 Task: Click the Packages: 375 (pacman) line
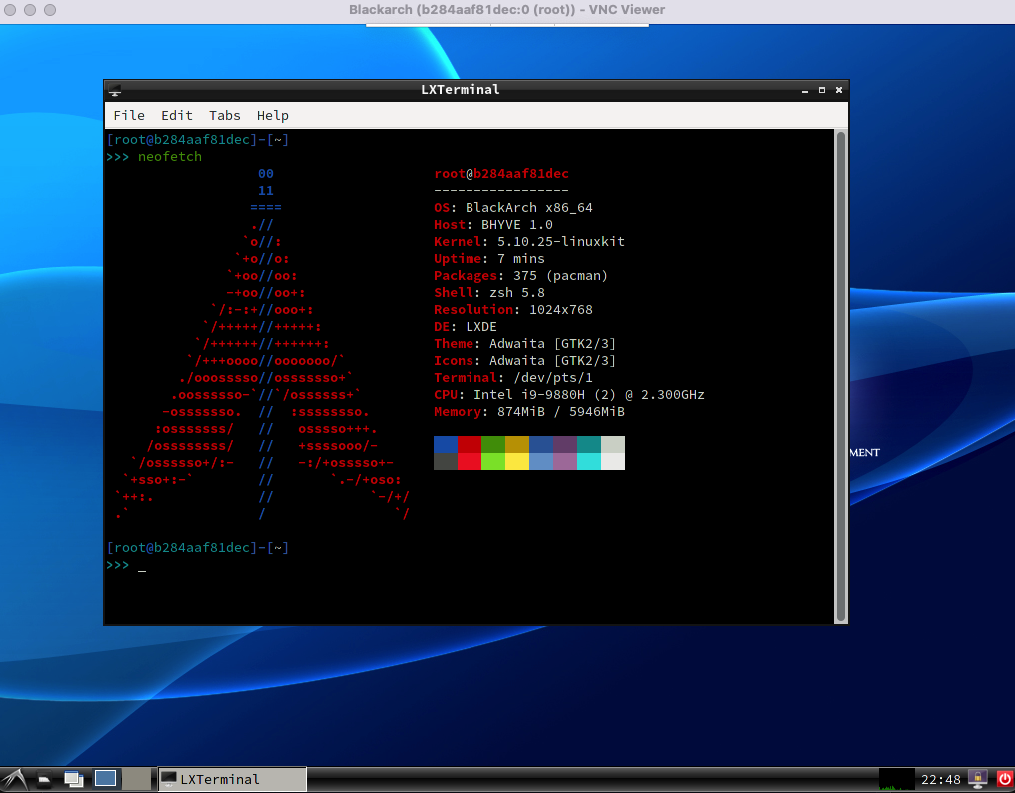pos(521,276)
